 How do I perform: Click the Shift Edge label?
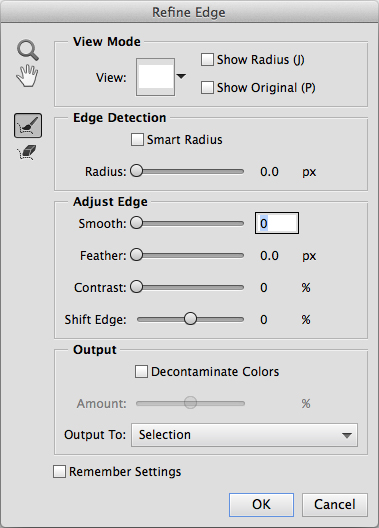tap(95, 320)
